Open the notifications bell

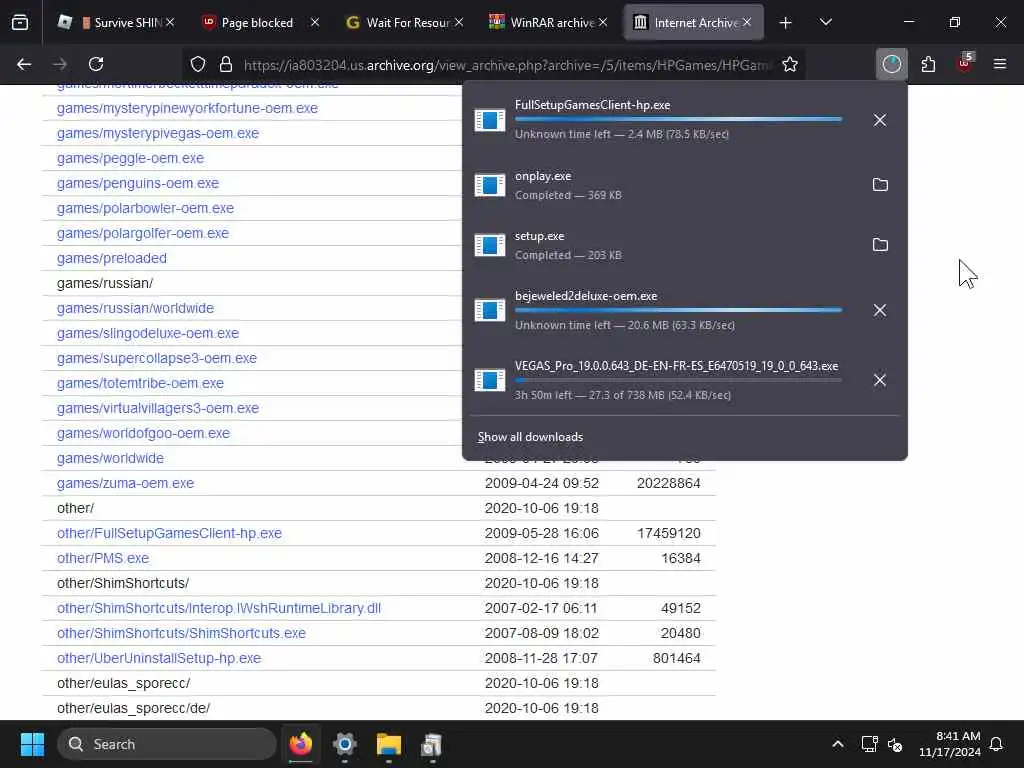[997, 744]
